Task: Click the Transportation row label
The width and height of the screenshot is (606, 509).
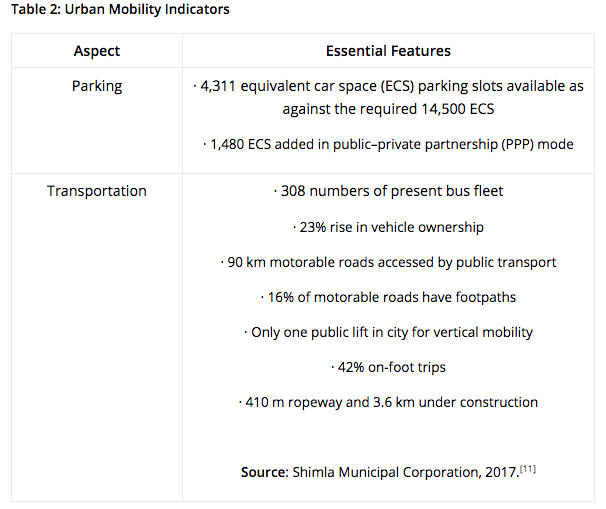Action: [97, 191]
